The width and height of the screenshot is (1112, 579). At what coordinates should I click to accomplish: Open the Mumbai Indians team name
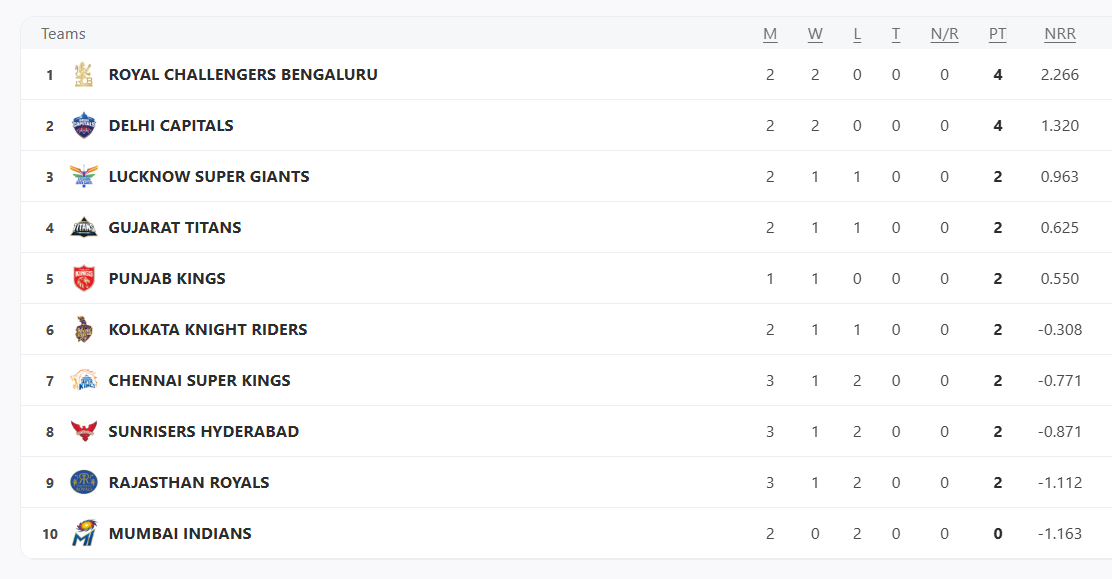180,534
